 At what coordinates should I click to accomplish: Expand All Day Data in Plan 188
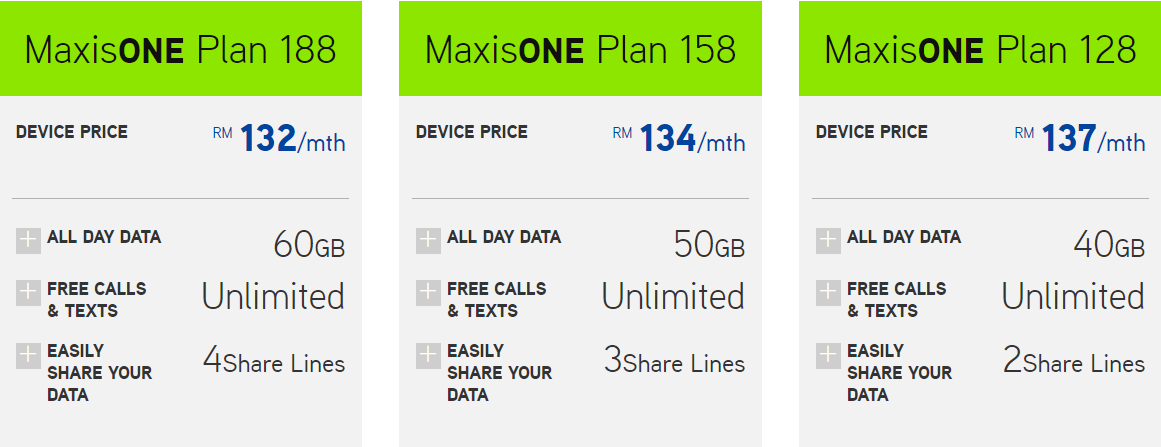28,241
